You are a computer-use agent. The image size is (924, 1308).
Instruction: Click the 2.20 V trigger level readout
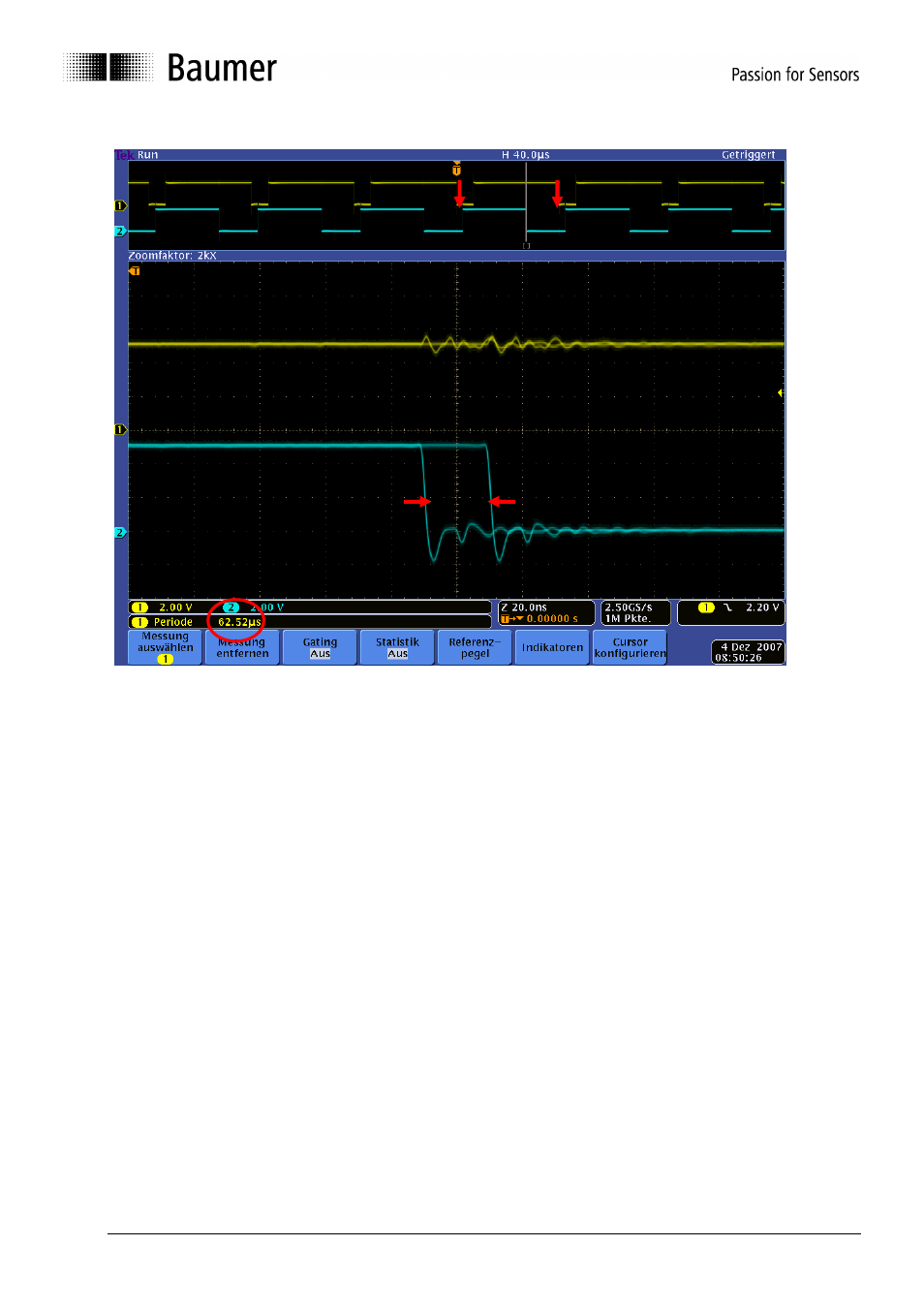tap(762, 607)
